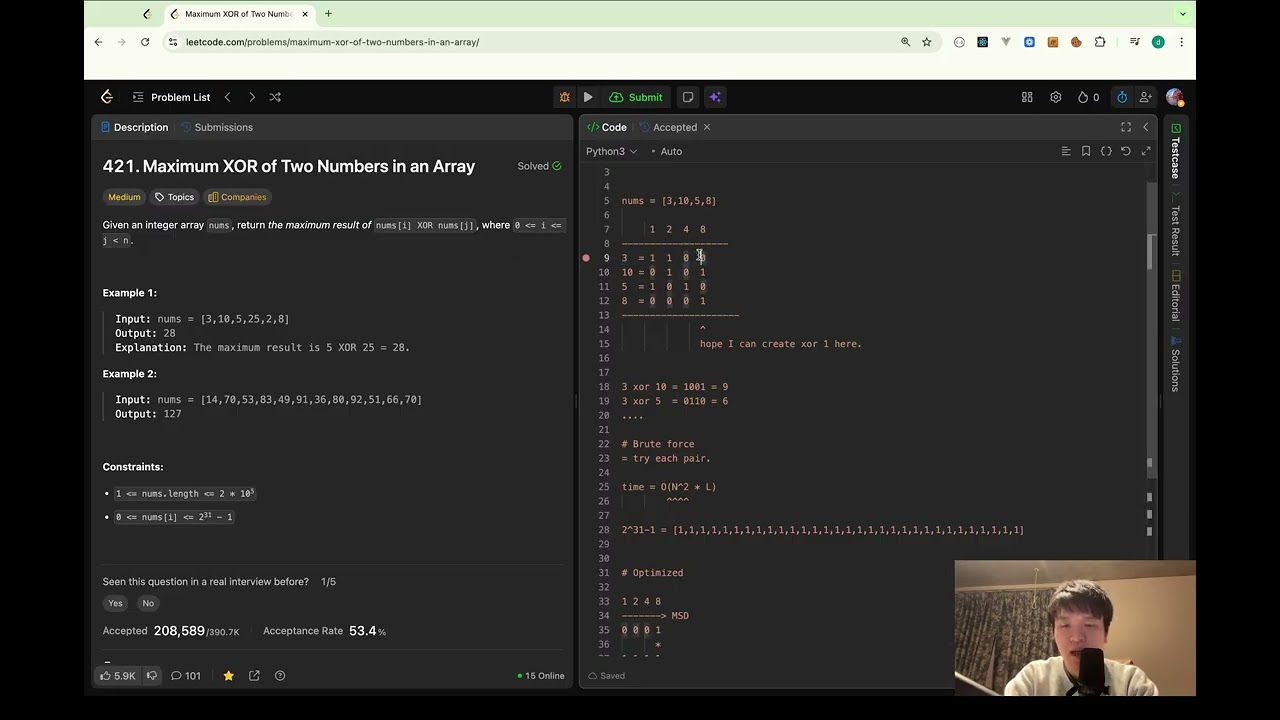
Task: Bookmark page with star icon
Action: coord(927,42)
